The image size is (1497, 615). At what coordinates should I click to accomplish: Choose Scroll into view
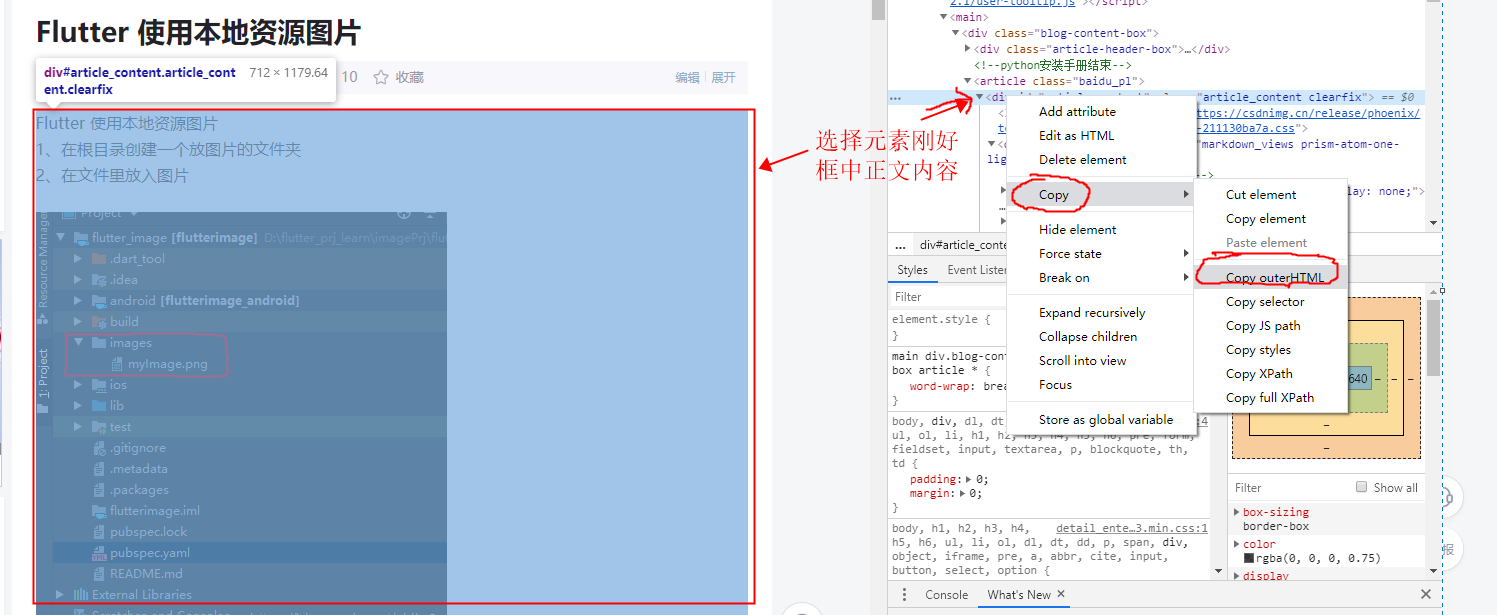point(1101,361)
